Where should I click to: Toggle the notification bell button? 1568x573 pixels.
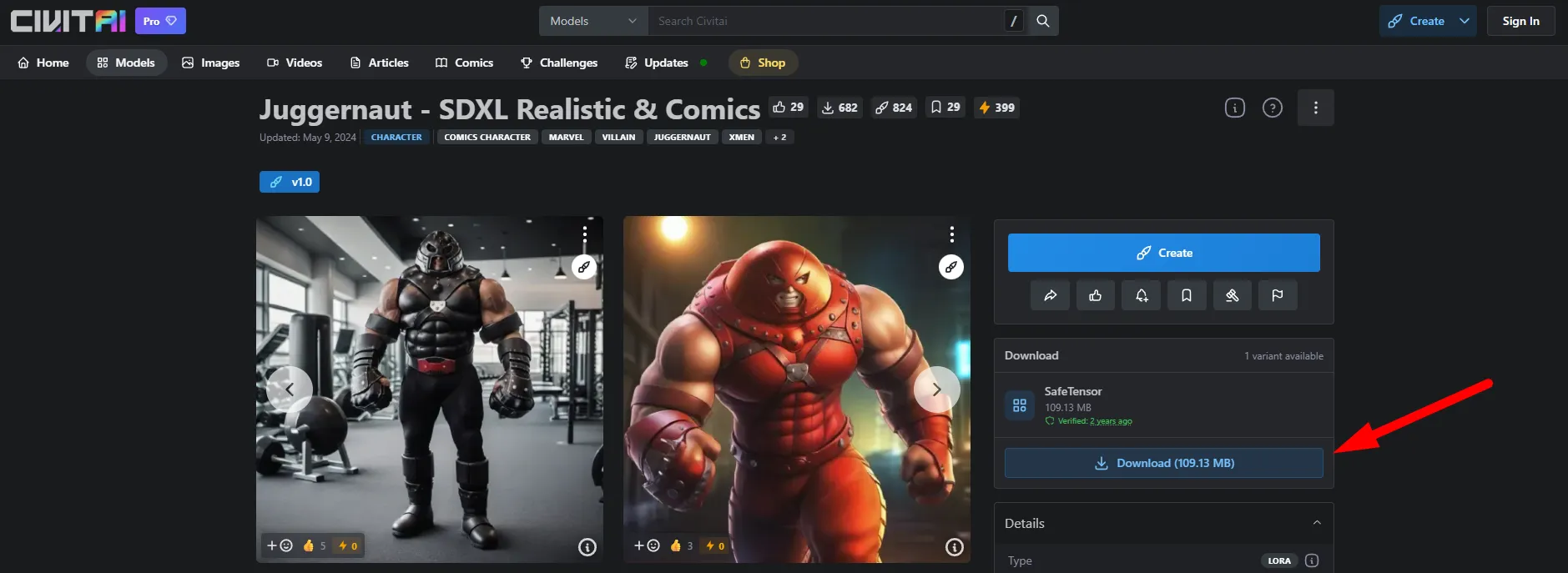click(x=1142, y=295)
